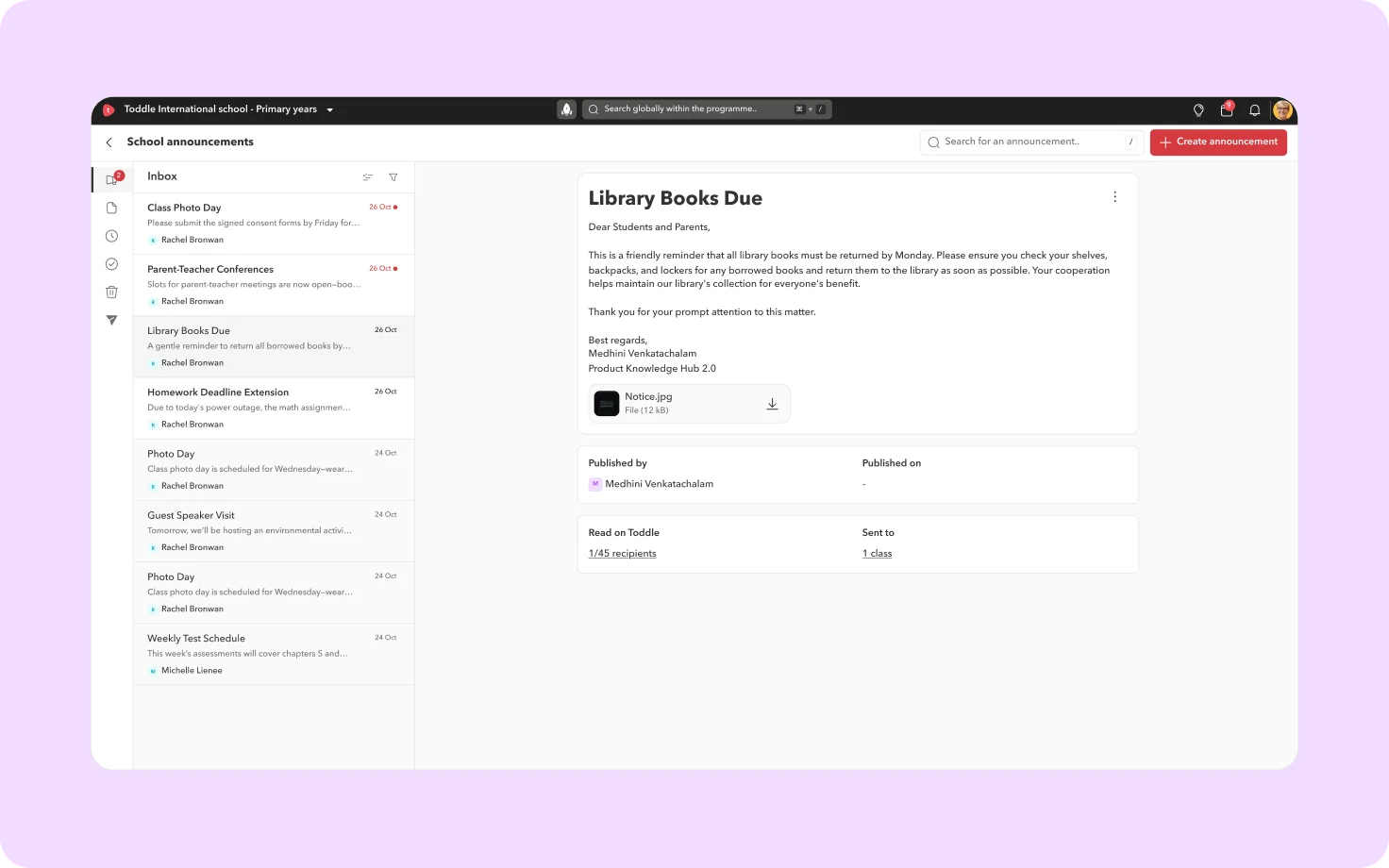1389x868 pixels.
Task: Open the drafts document icon in the sidebar
Action: 111,209
